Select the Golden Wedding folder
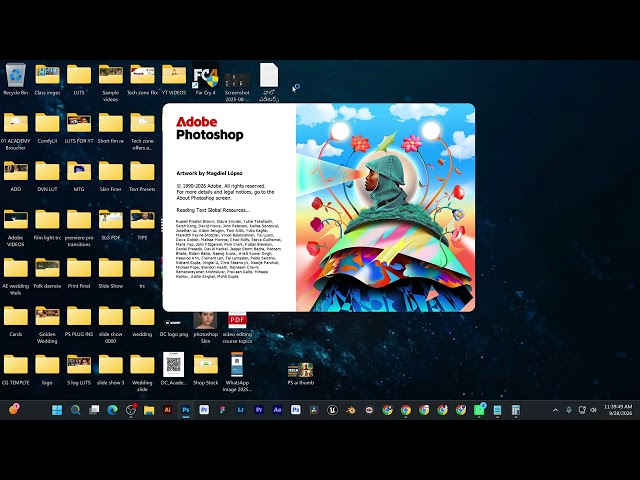Image resolution: width=640 pixels, height=480 pixels. tap(47, 325)
